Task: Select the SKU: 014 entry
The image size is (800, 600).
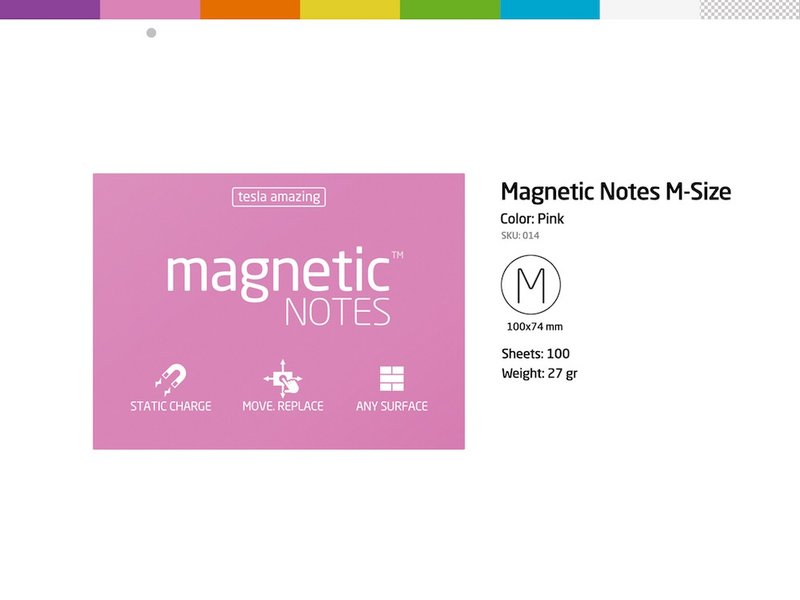Action: (x=521, y=236)
